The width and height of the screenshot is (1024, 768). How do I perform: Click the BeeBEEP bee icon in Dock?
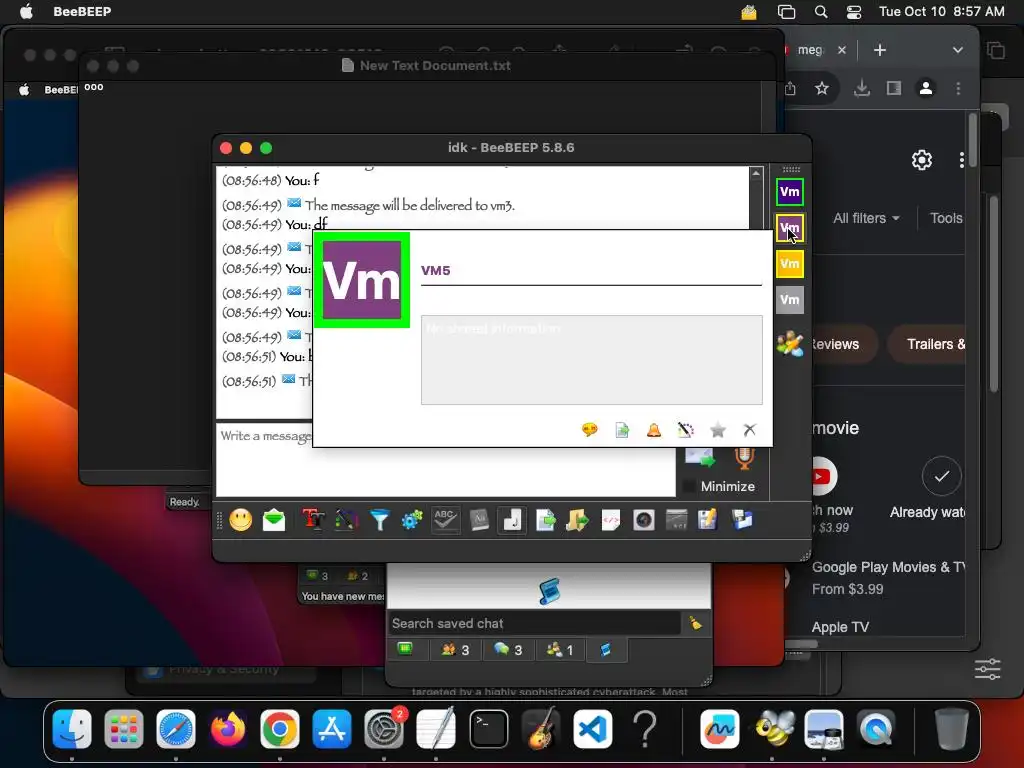(x=775, y=729)
